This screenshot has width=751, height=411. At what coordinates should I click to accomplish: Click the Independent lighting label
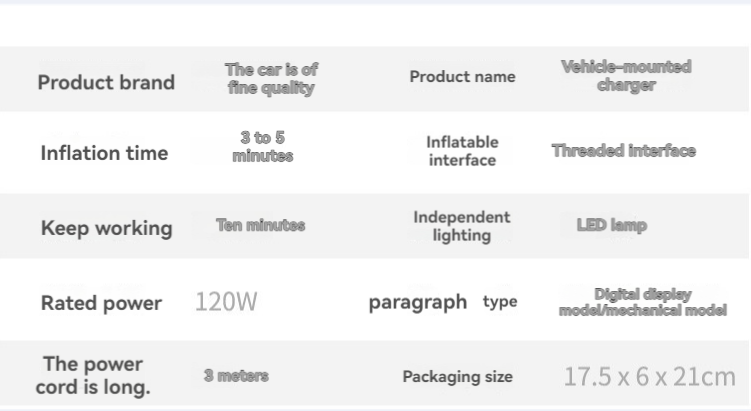click(x=462, y=227)
